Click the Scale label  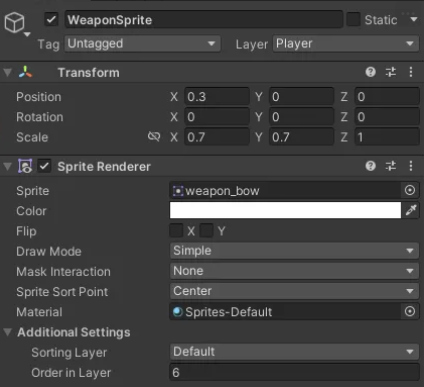pos(32,137)
